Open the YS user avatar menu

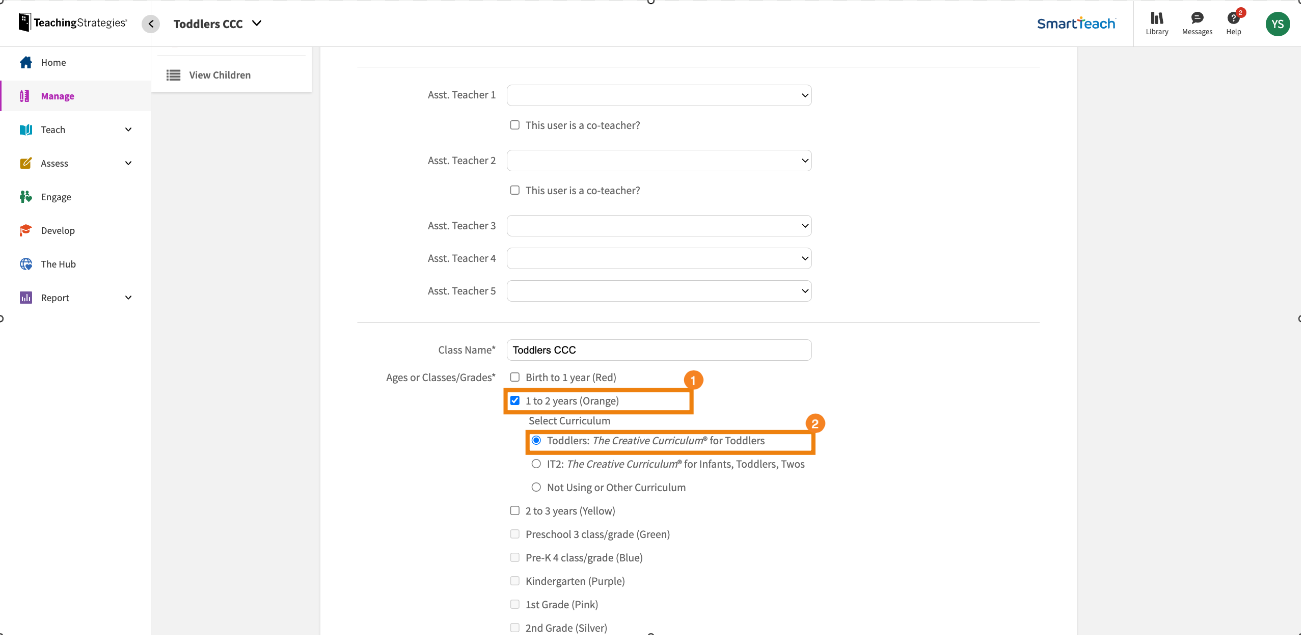(x=1277, y=23)
